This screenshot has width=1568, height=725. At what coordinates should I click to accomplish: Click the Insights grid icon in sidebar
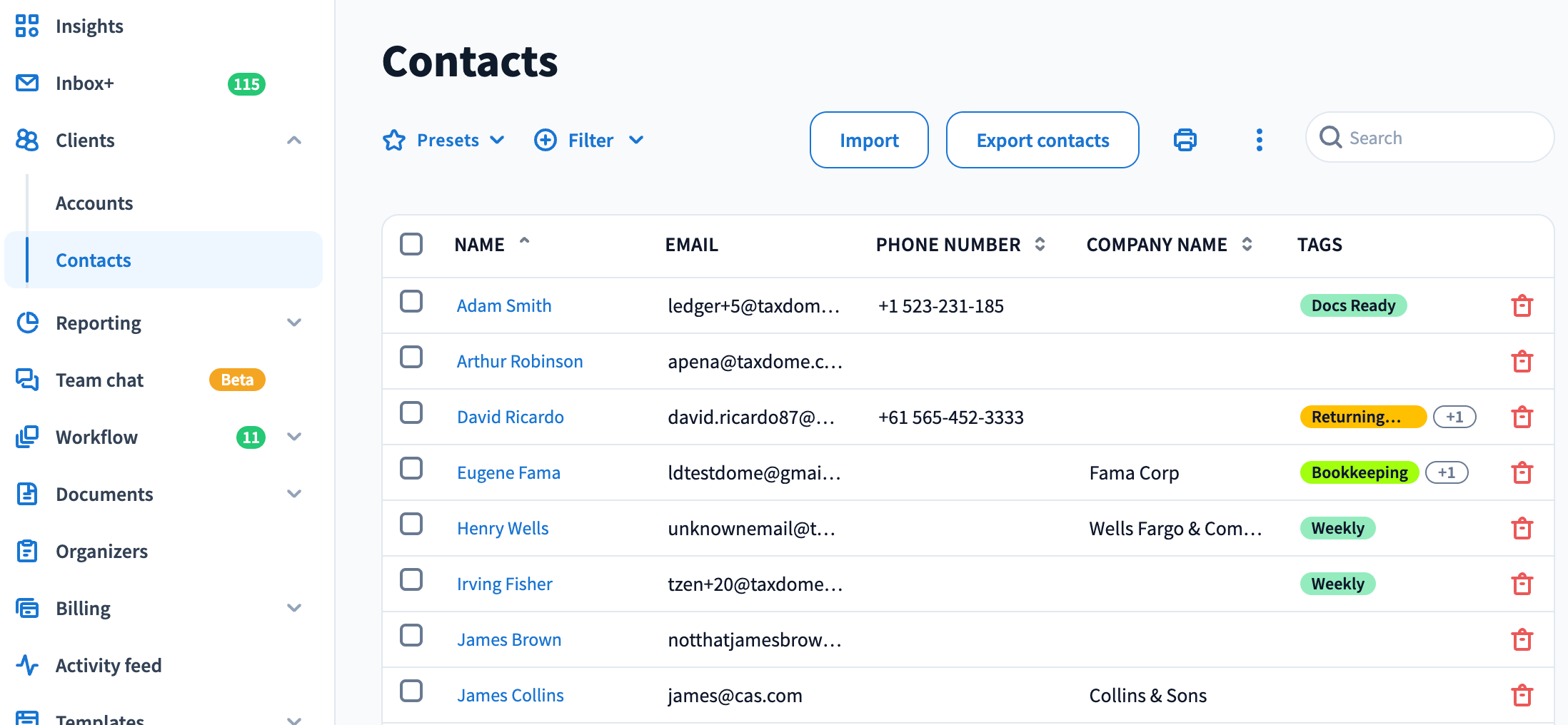27,26
